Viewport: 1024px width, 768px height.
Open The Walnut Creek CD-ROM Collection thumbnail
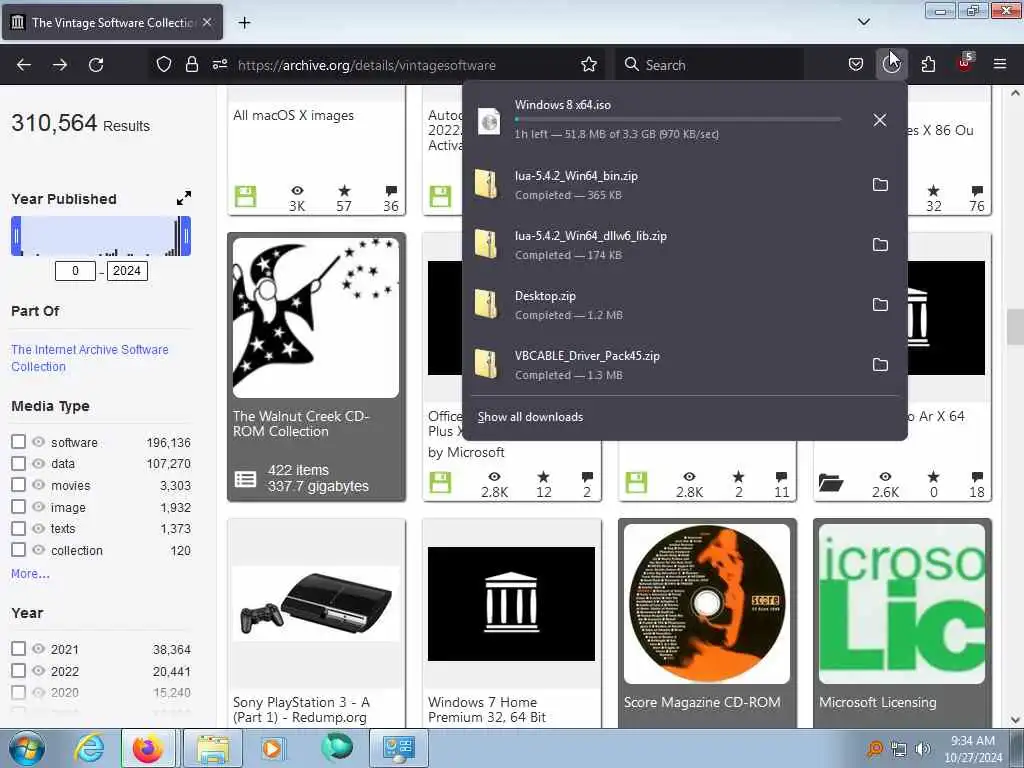(x=316, y=317)
